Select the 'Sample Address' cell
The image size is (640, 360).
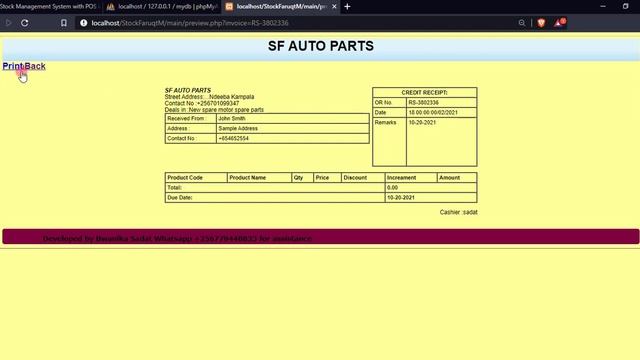click(293, 128)
